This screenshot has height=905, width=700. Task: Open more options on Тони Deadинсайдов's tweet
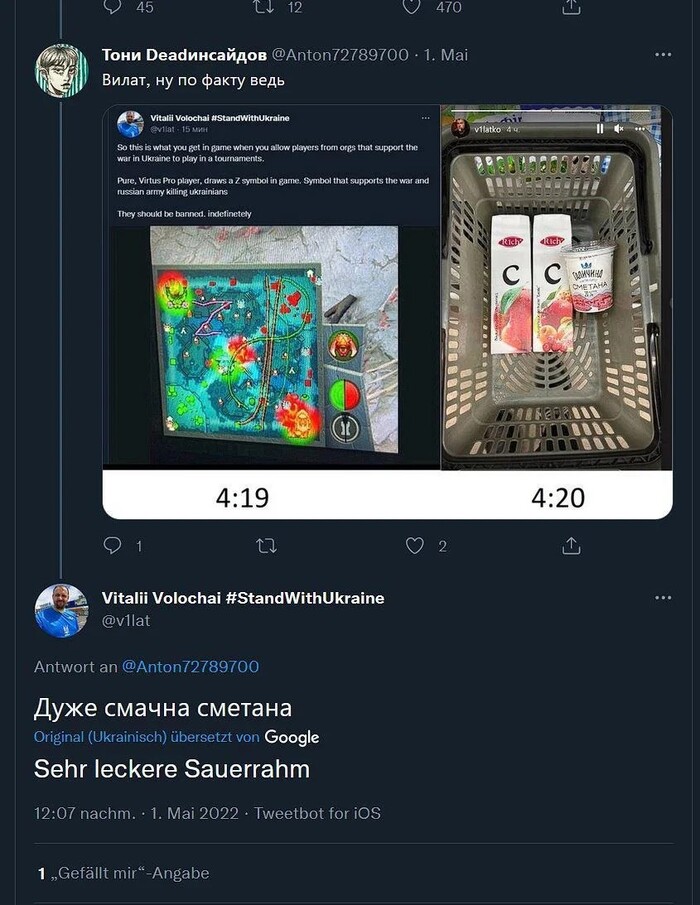tap(663, 55)
